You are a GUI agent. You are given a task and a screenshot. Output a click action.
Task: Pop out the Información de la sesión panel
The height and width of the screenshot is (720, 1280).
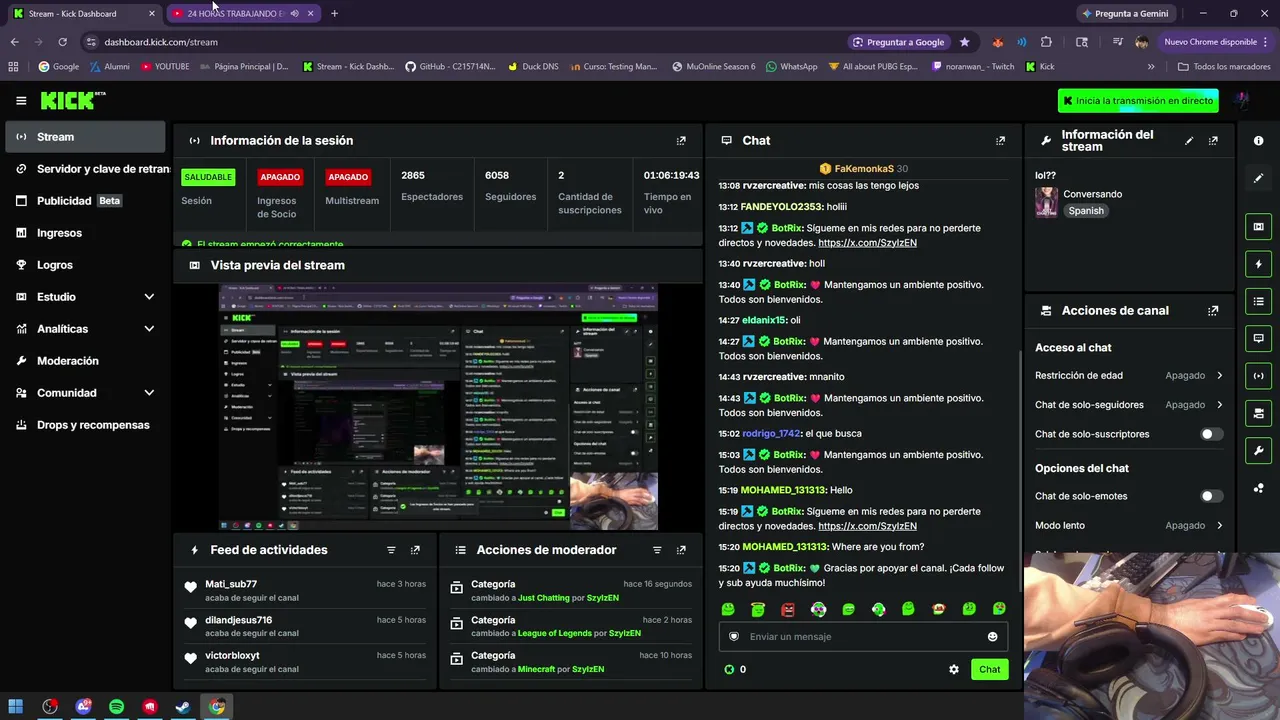point(681,141)
